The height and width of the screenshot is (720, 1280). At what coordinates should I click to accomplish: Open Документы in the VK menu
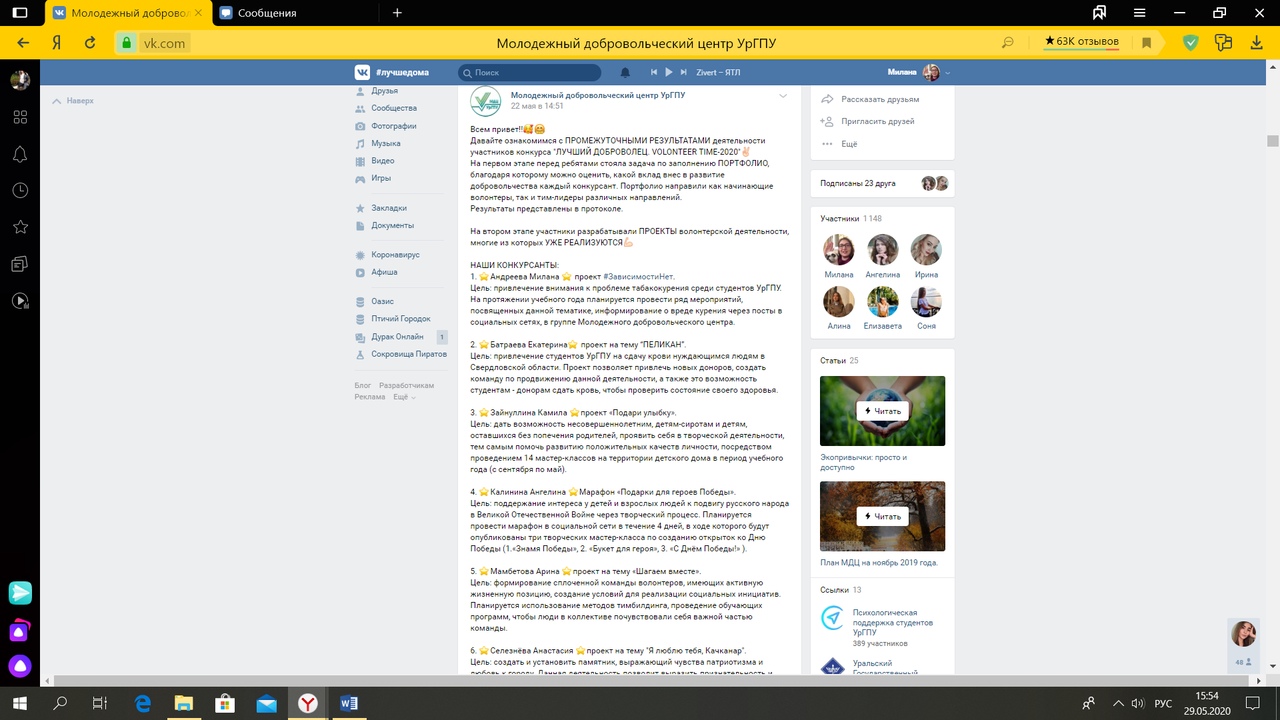pyautogui.click(x=392, y=226)
